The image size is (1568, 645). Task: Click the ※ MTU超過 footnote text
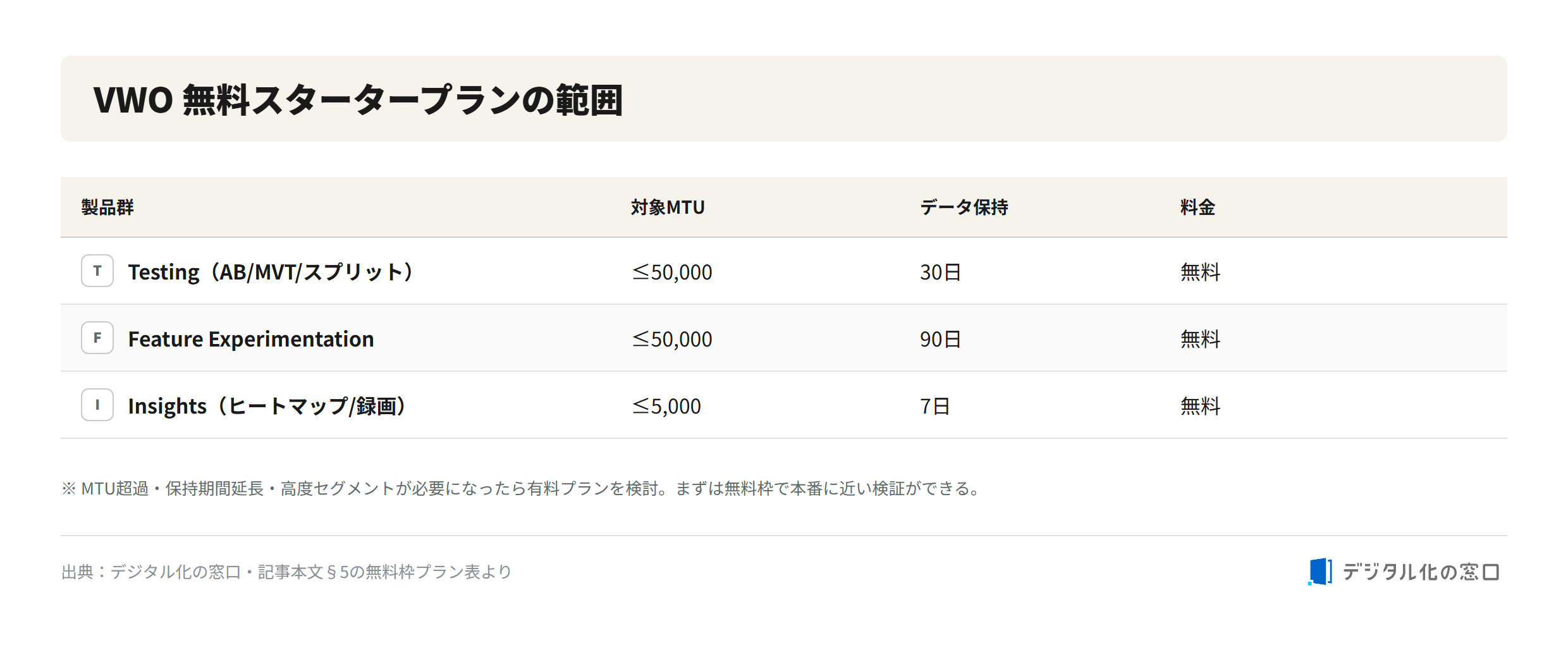point(521,488)
